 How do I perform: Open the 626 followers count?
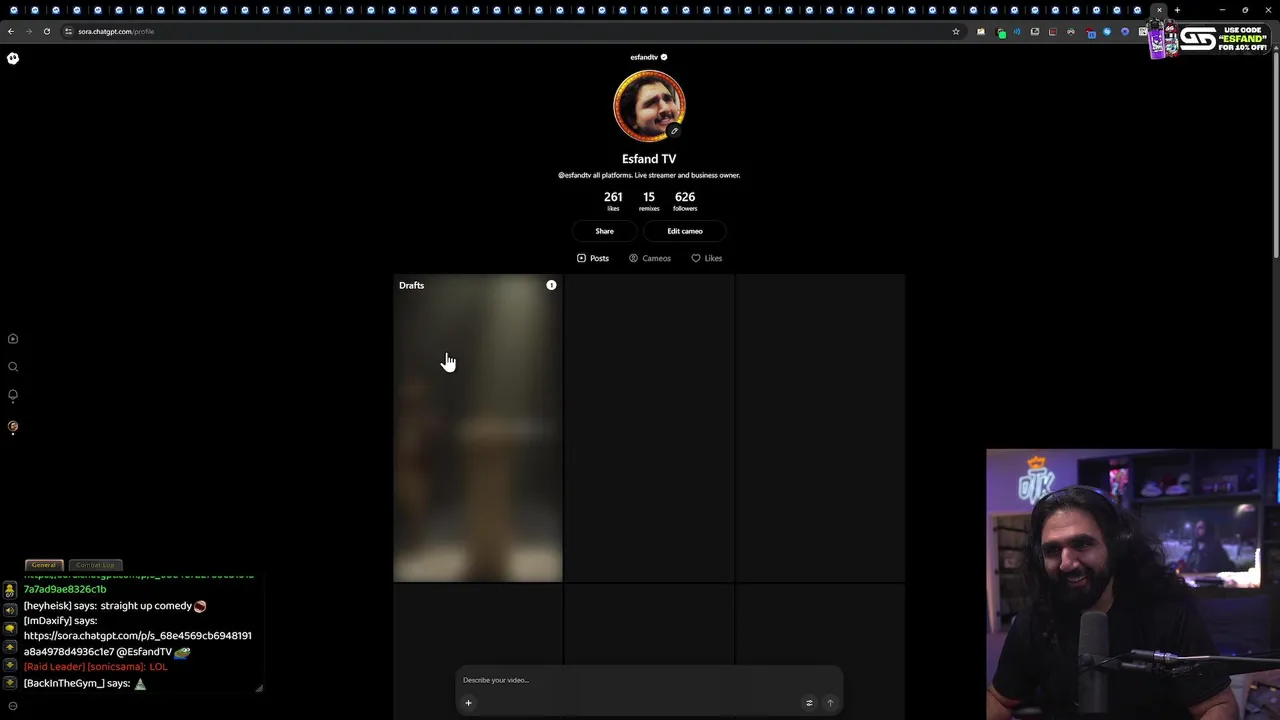[x=685, y=200]
